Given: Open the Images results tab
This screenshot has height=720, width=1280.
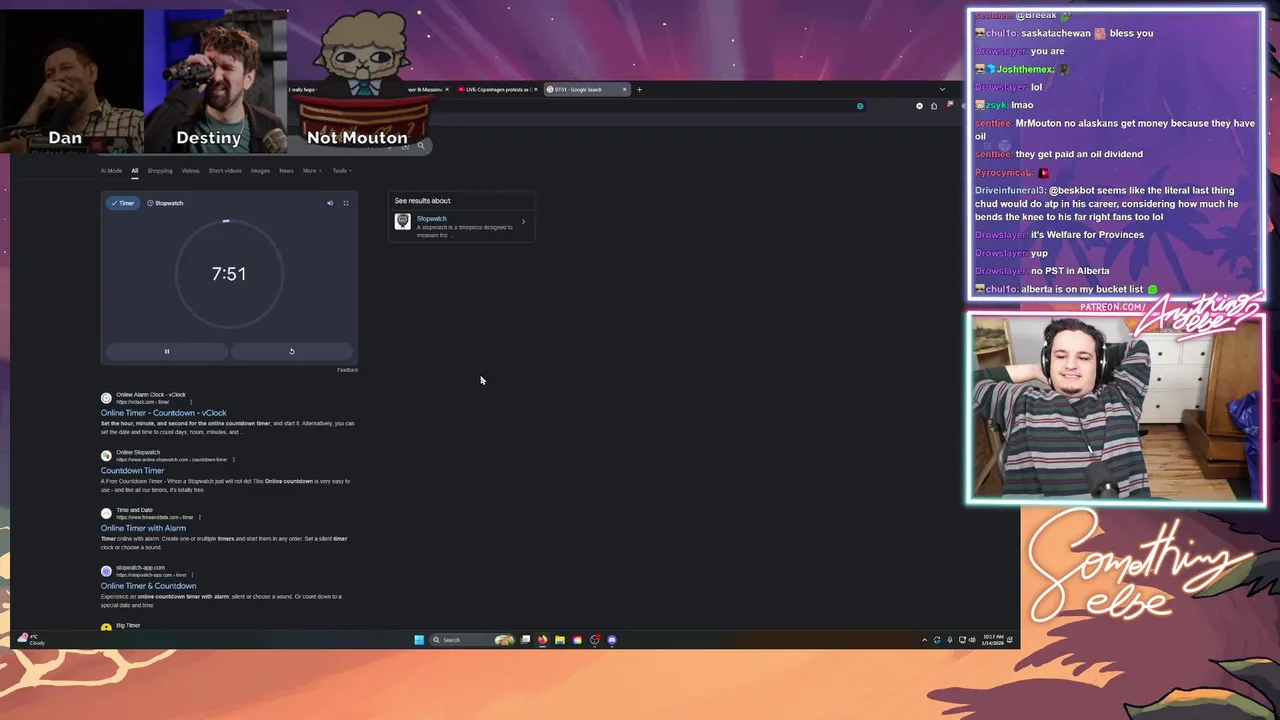Looking at the screenshot, I should point(260,171).
